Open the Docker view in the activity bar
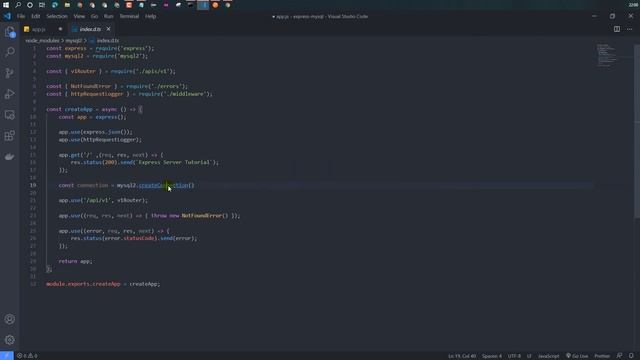 pyautogui.click(x=10, y=157)
